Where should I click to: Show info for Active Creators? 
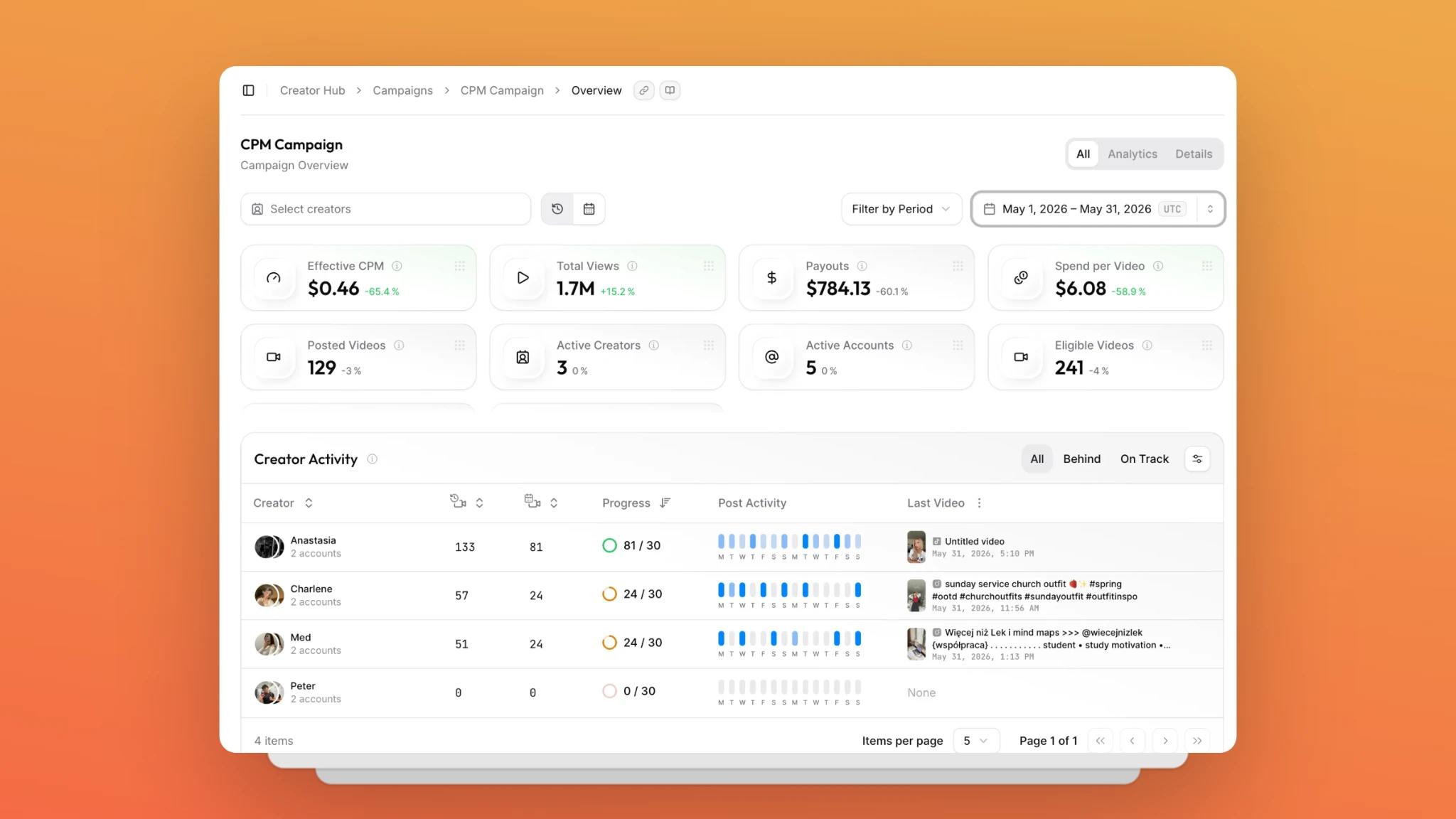pyautogui.click(x=654, y=346)
